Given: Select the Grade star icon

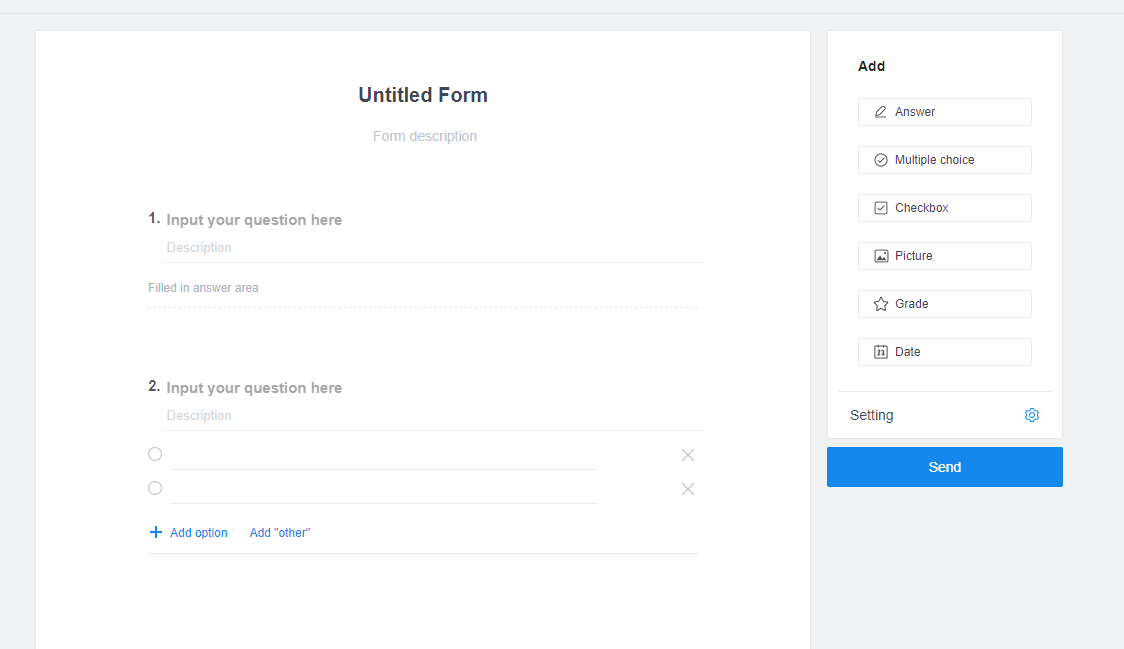Looking at the screenshot, I should point(881,303).
